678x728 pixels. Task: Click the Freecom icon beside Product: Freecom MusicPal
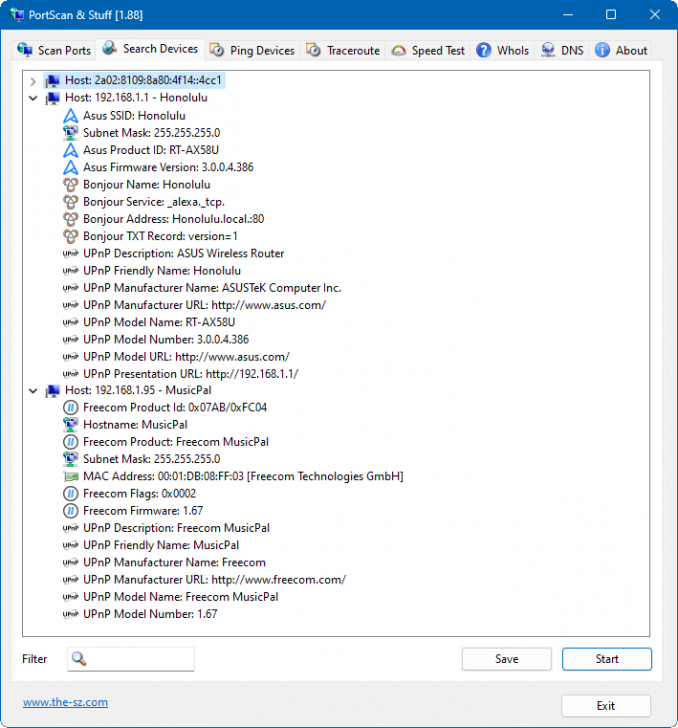coord(70,442)
